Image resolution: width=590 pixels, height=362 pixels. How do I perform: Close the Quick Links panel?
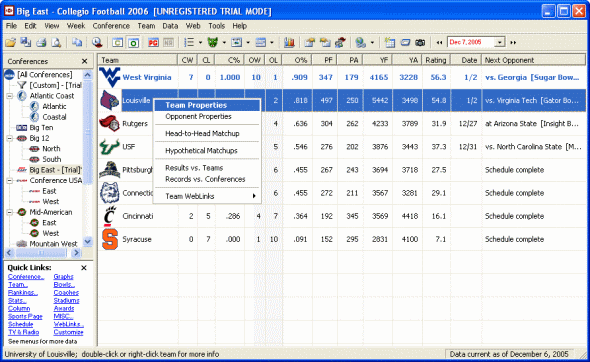[x=84, y=268]
